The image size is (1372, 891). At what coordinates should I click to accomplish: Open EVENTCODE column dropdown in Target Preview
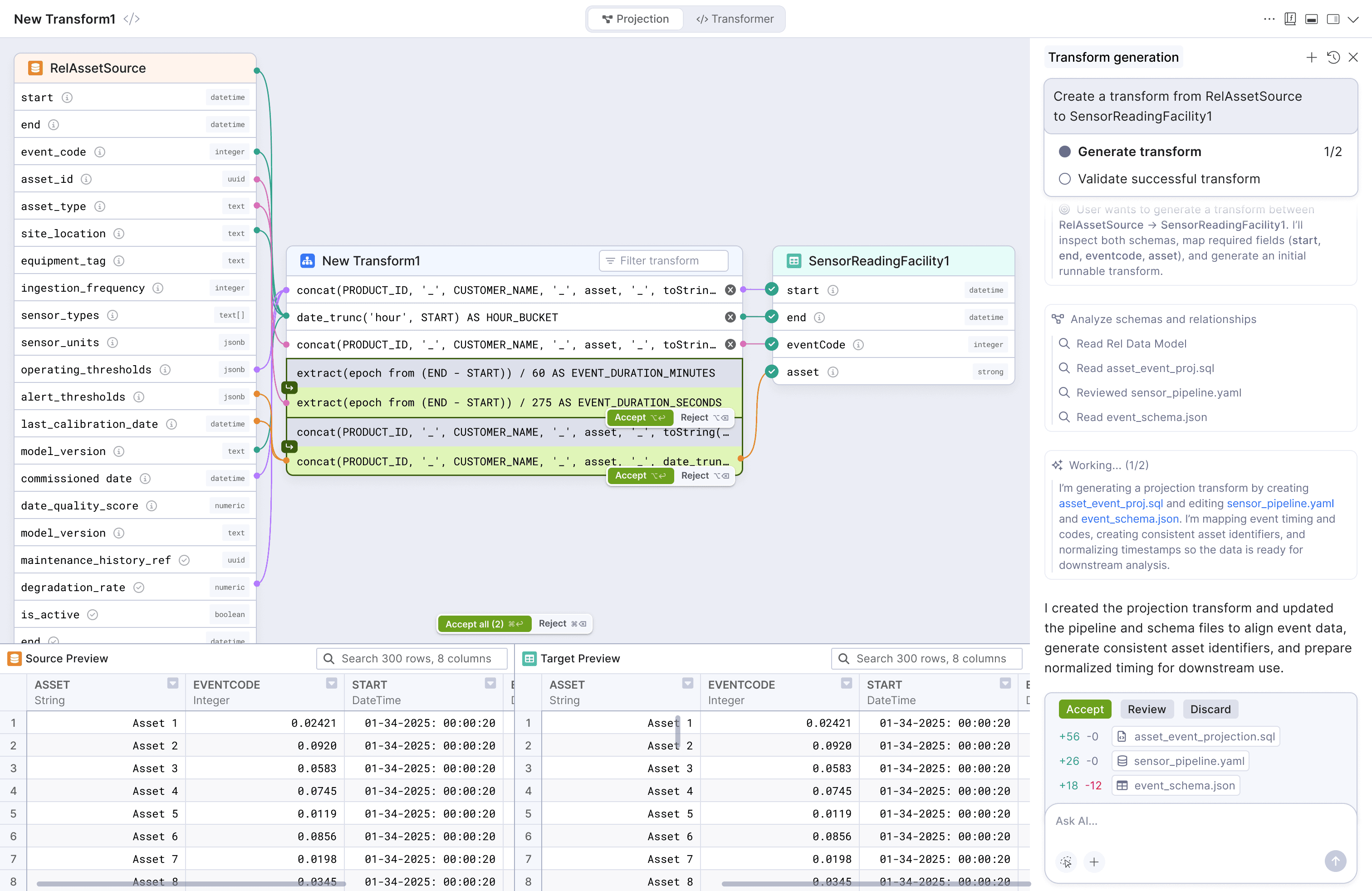click(x=846, y=683)
